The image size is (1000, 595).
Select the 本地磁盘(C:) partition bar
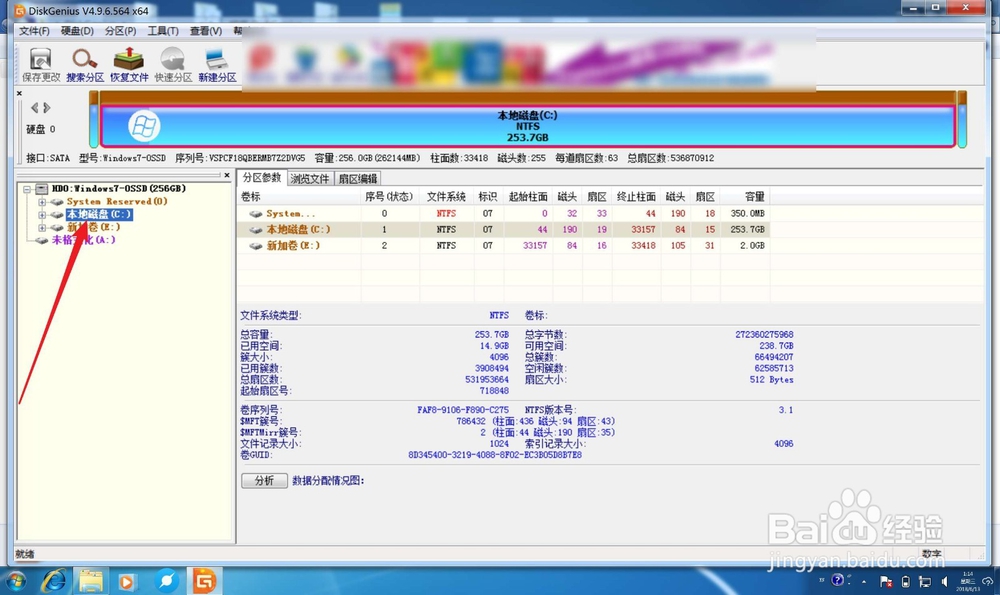click(x=527, y=126)
